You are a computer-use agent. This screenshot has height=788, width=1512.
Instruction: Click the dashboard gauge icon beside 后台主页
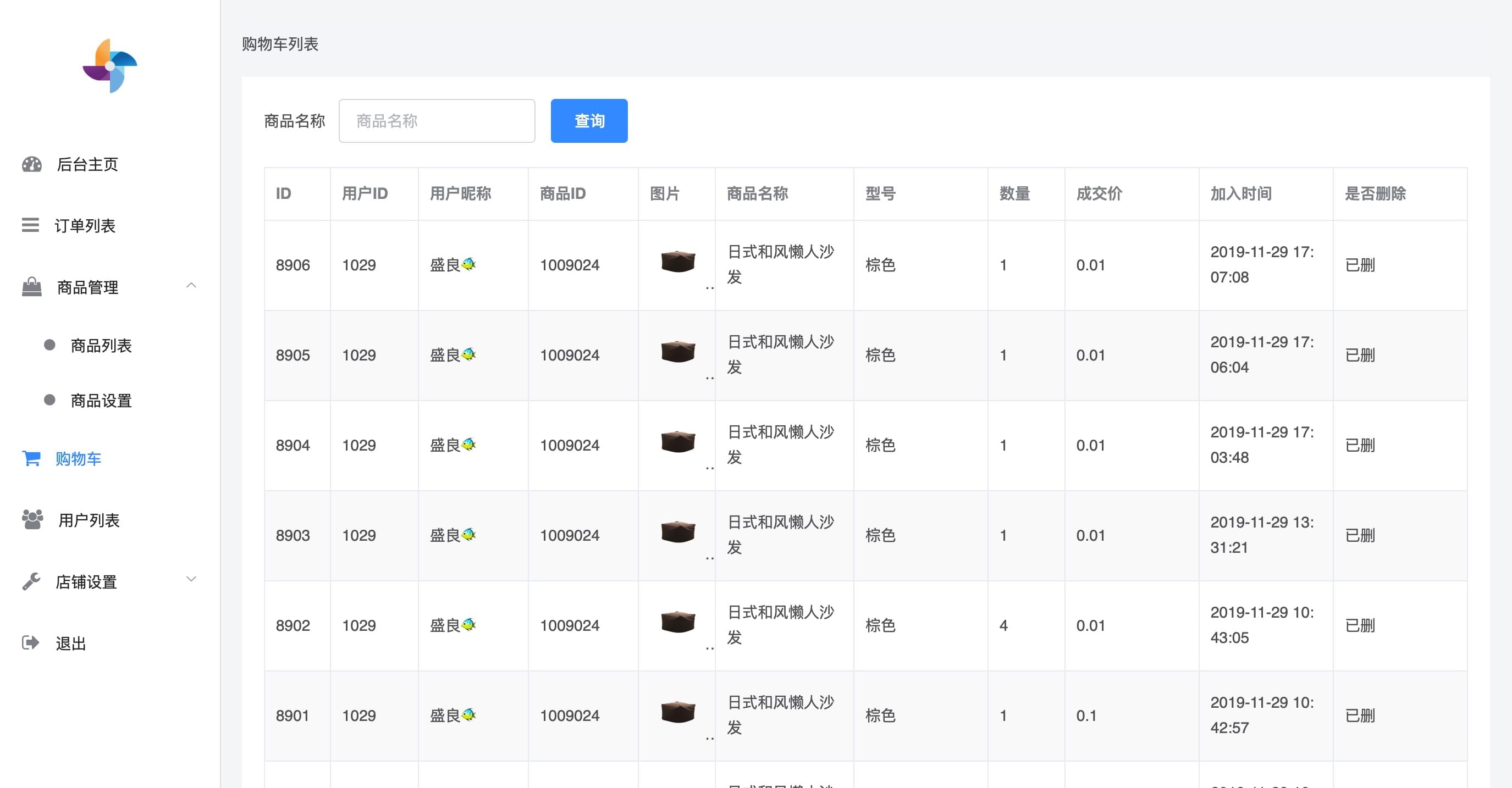32,164
